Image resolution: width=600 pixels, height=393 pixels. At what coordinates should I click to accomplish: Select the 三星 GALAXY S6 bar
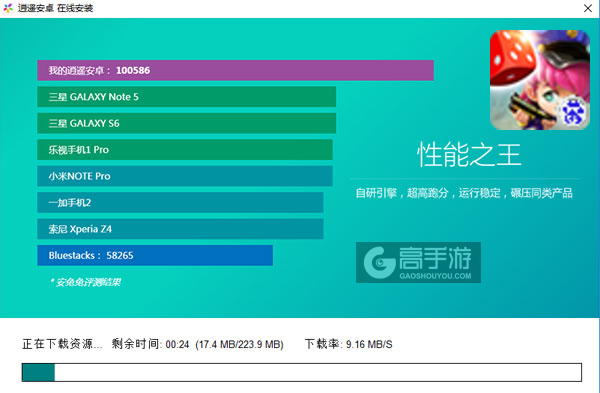186,123
